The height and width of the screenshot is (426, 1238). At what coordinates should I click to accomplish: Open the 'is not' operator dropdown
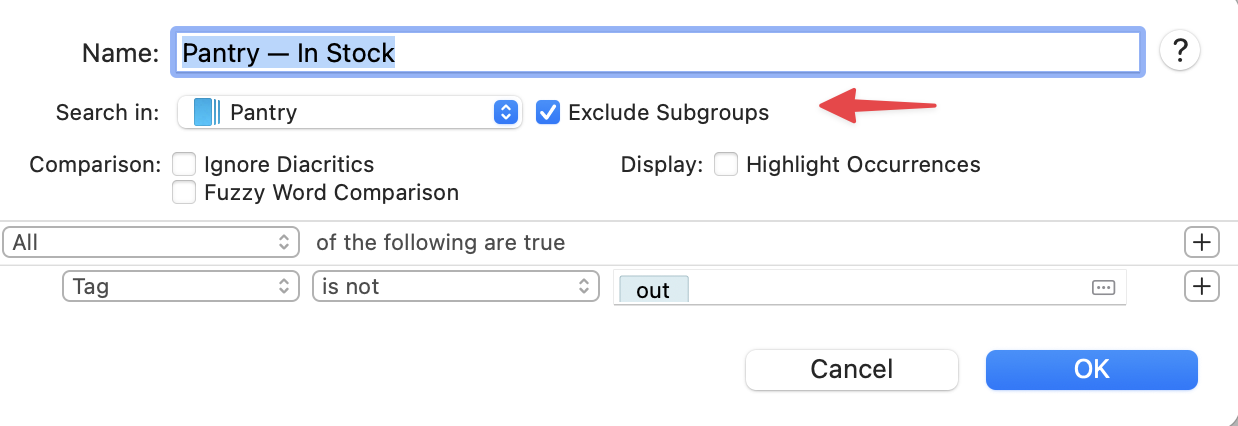pos(455,287)
